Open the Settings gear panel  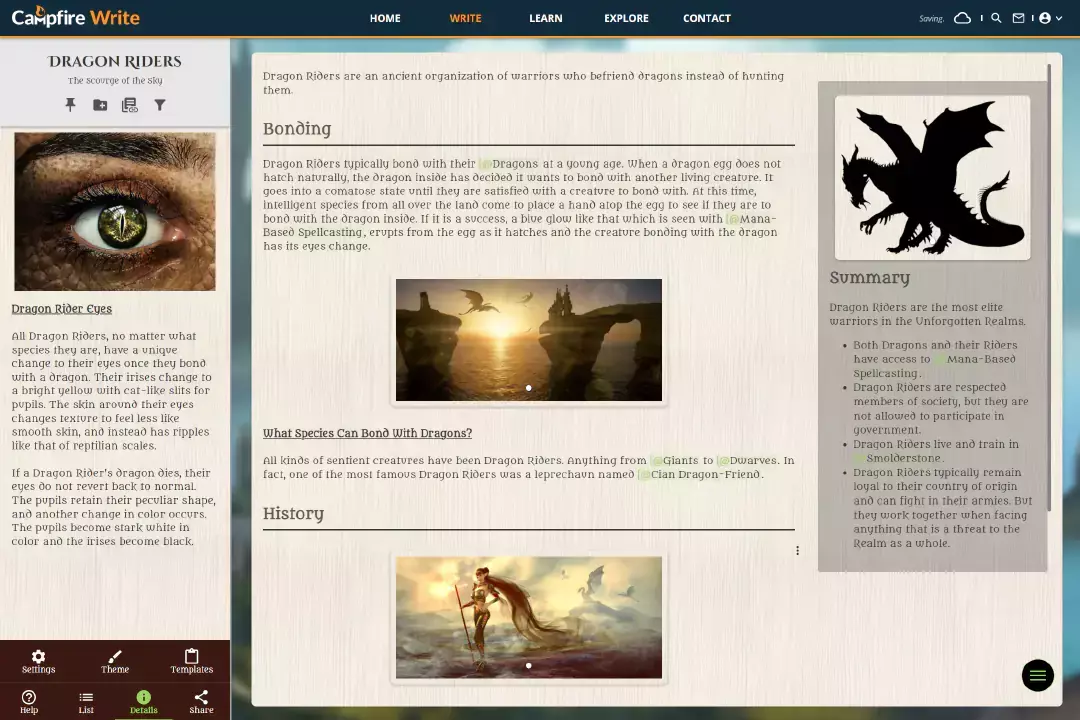tap(38, 662)
